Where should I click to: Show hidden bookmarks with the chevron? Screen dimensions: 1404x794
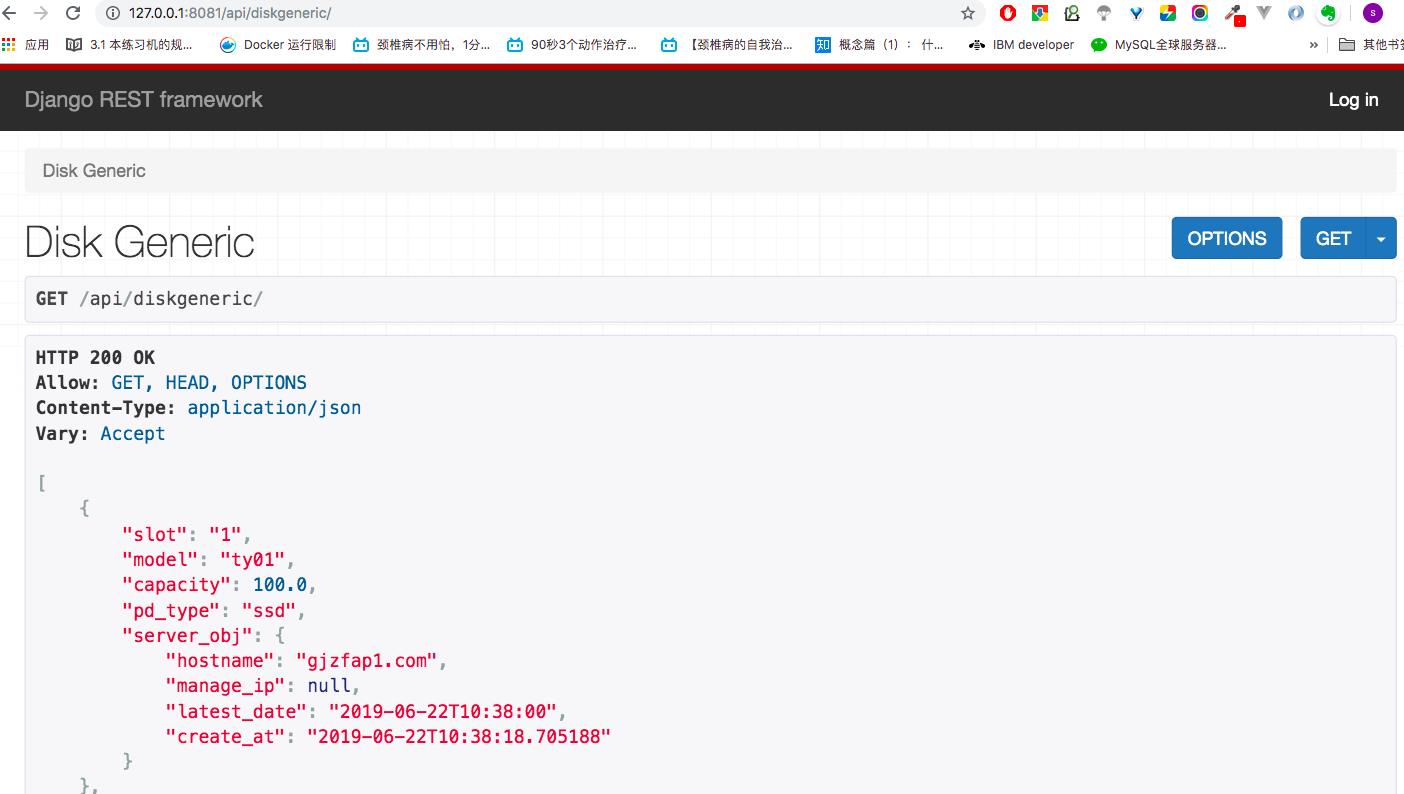[x=1313, y=45]
